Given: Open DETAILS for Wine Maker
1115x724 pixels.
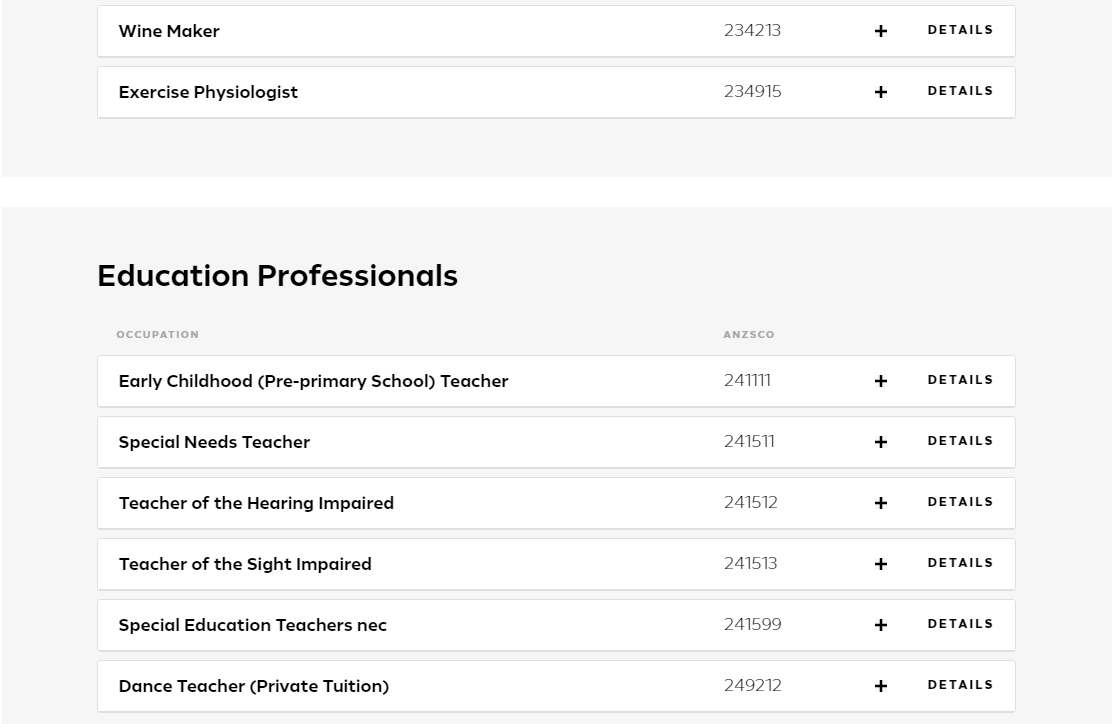Looking at the screenshot, I should click(960, 30).
